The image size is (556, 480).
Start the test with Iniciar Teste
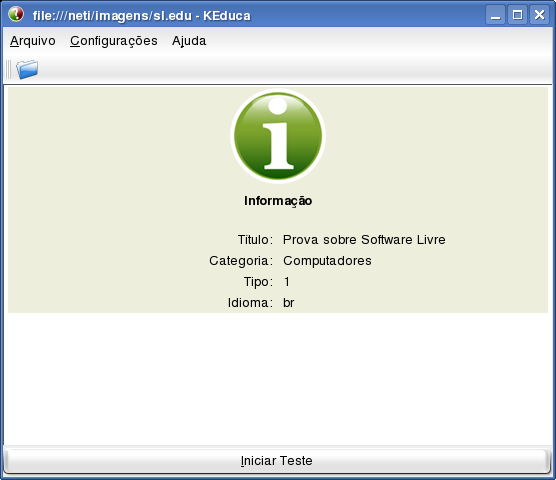277,461
